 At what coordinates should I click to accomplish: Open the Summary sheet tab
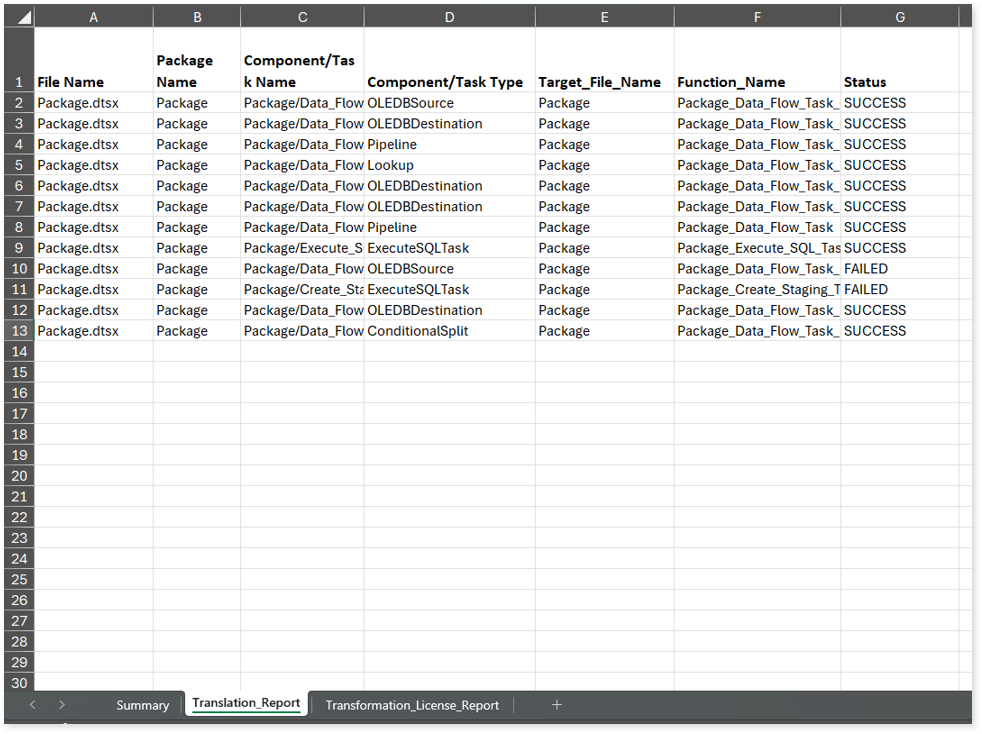click(x=142, y=705)
